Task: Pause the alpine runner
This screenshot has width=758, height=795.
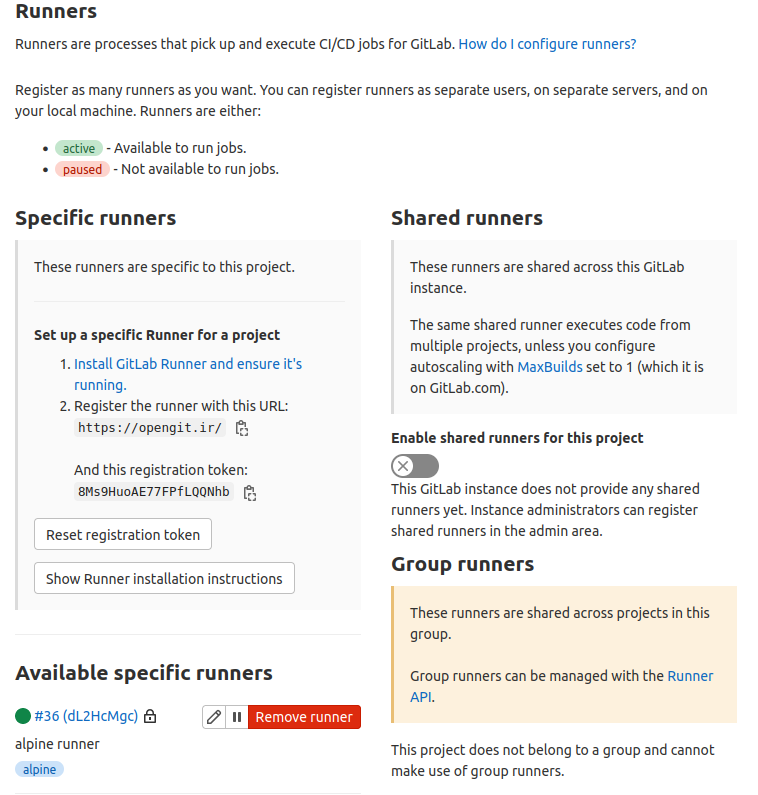Action: click(237, 717)
